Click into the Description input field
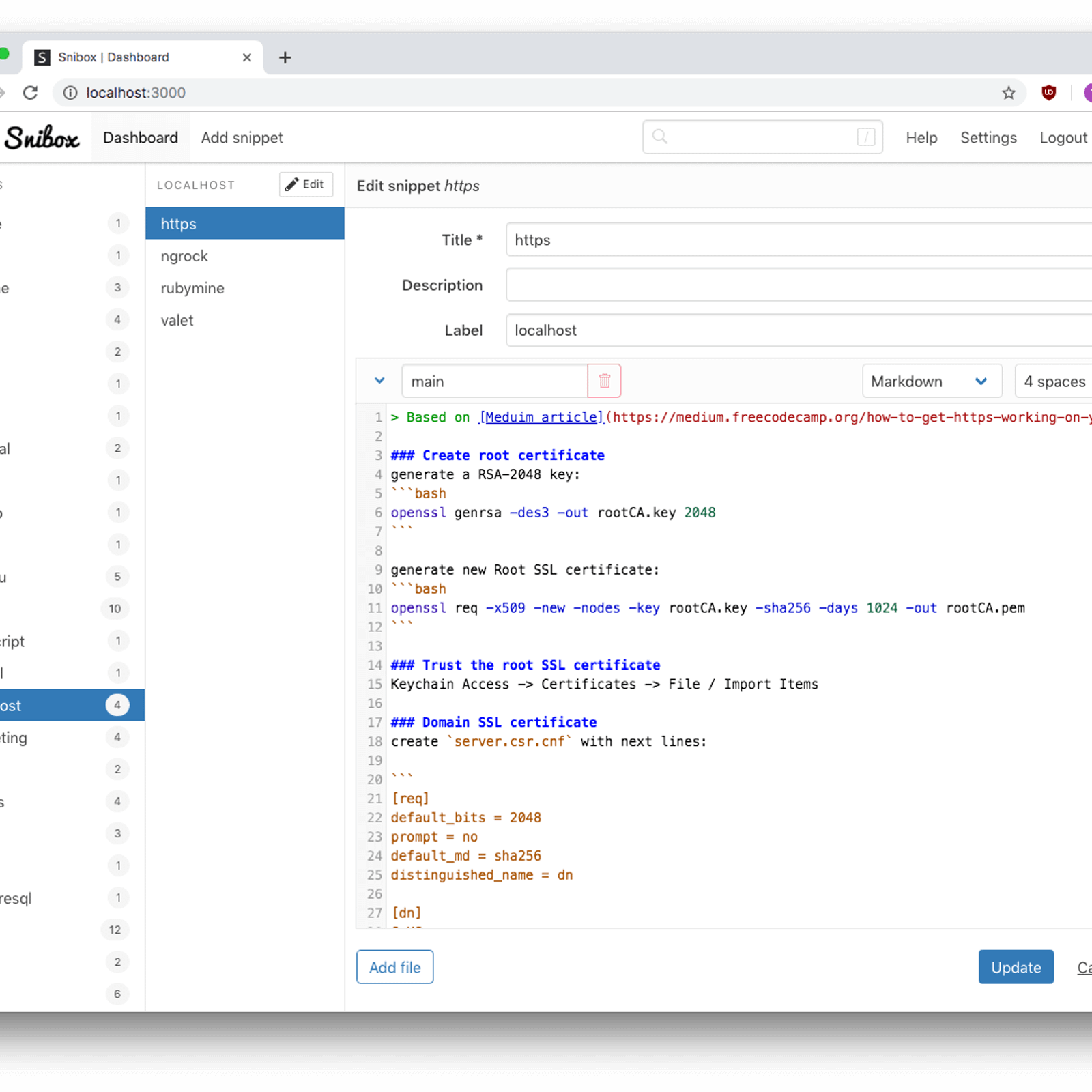This screenshot has width=1092, height=1092. [799, 285]
